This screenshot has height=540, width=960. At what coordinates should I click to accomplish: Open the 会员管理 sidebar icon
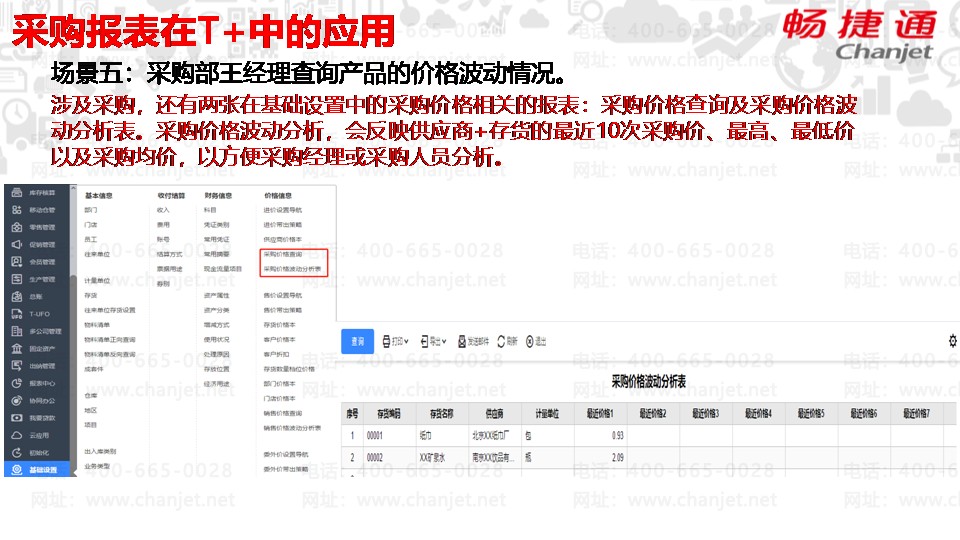pyautogui.click(x=17, y=261)
